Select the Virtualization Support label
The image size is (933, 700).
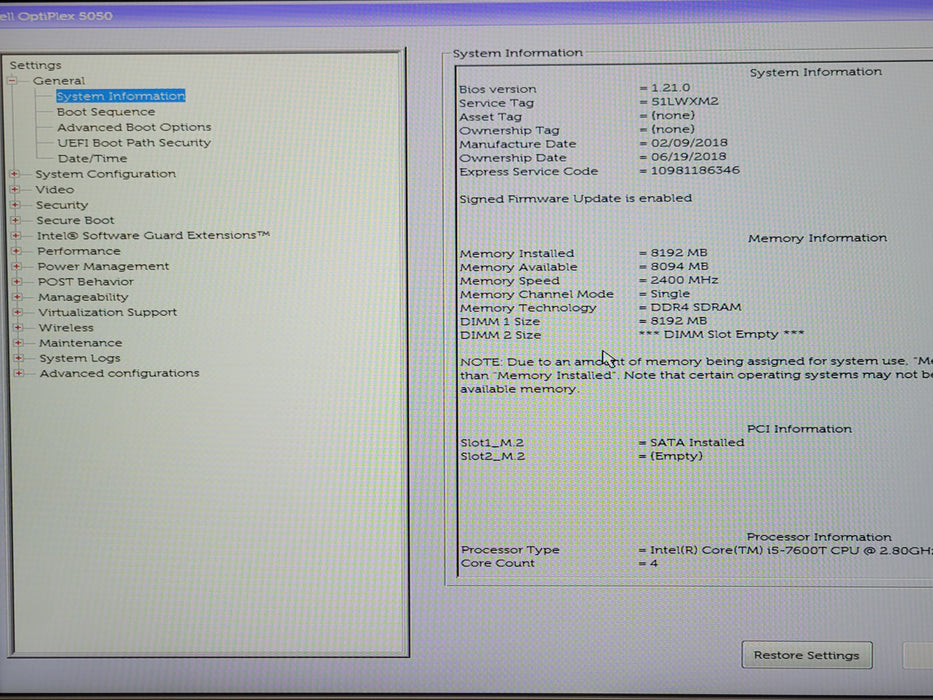tap(108, 312)
